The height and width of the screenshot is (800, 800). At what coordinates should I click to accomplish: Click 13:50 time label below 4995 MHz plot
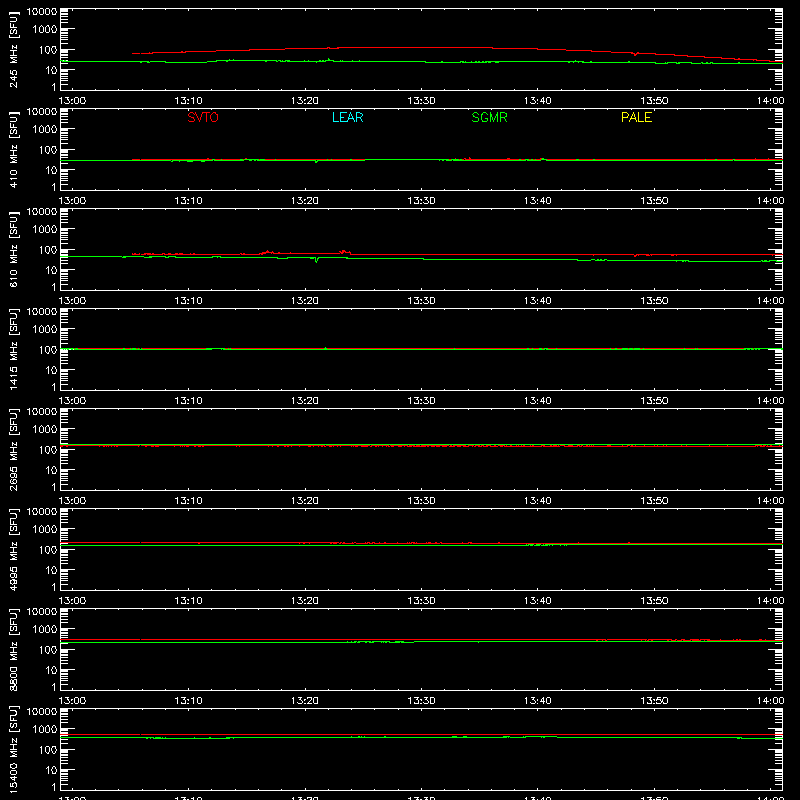[654, 601]
